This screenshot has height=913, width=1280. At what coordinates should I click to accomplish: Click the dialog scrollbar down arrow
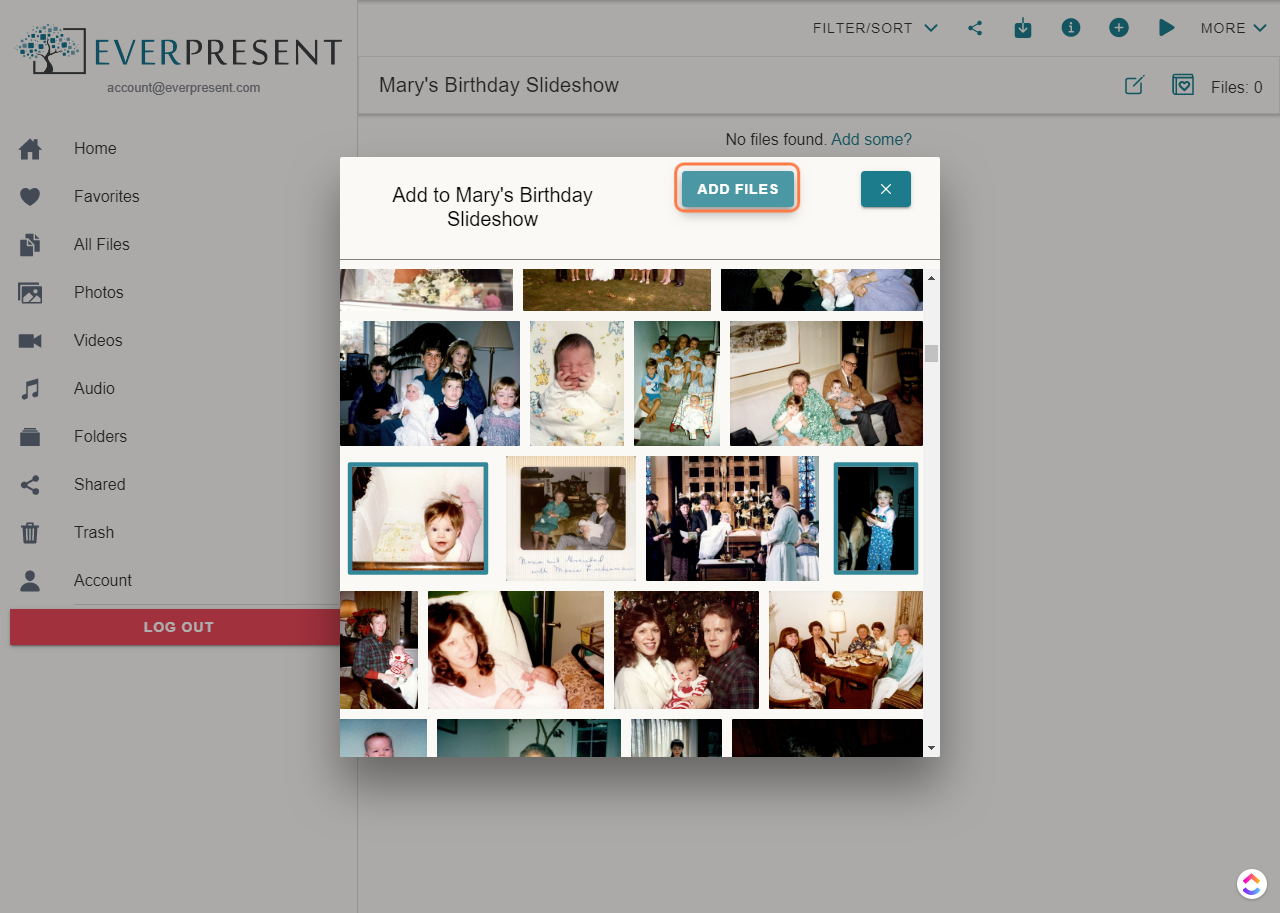tap(931, 748)
